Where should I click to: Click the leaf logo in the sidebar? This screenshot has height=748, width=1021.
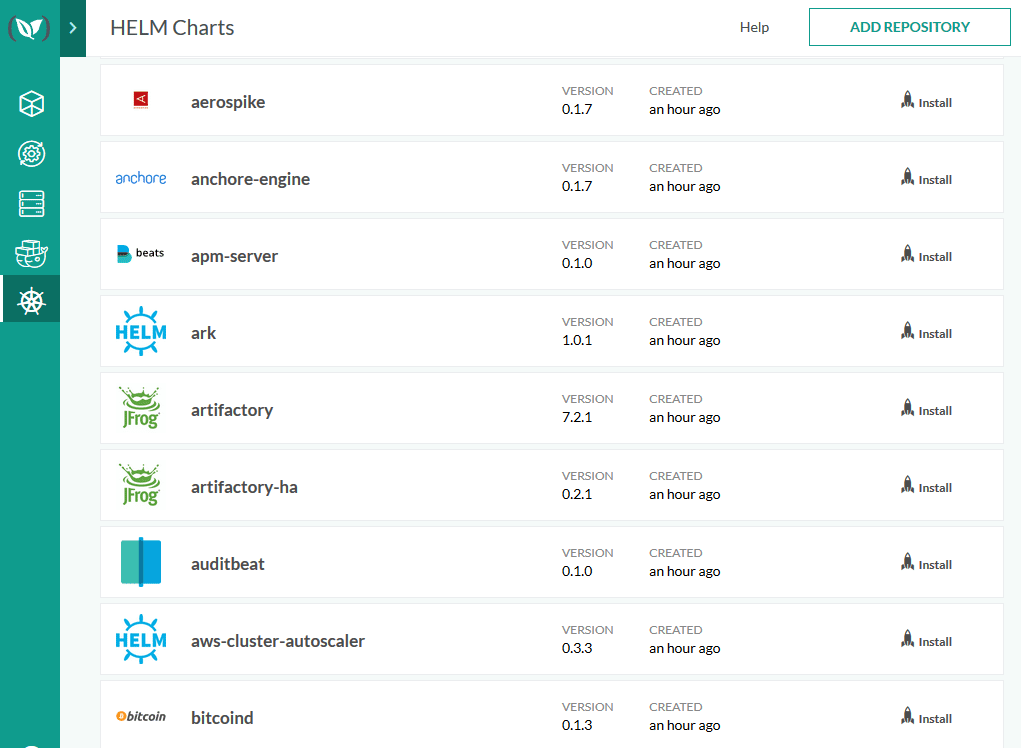(29, 28)
